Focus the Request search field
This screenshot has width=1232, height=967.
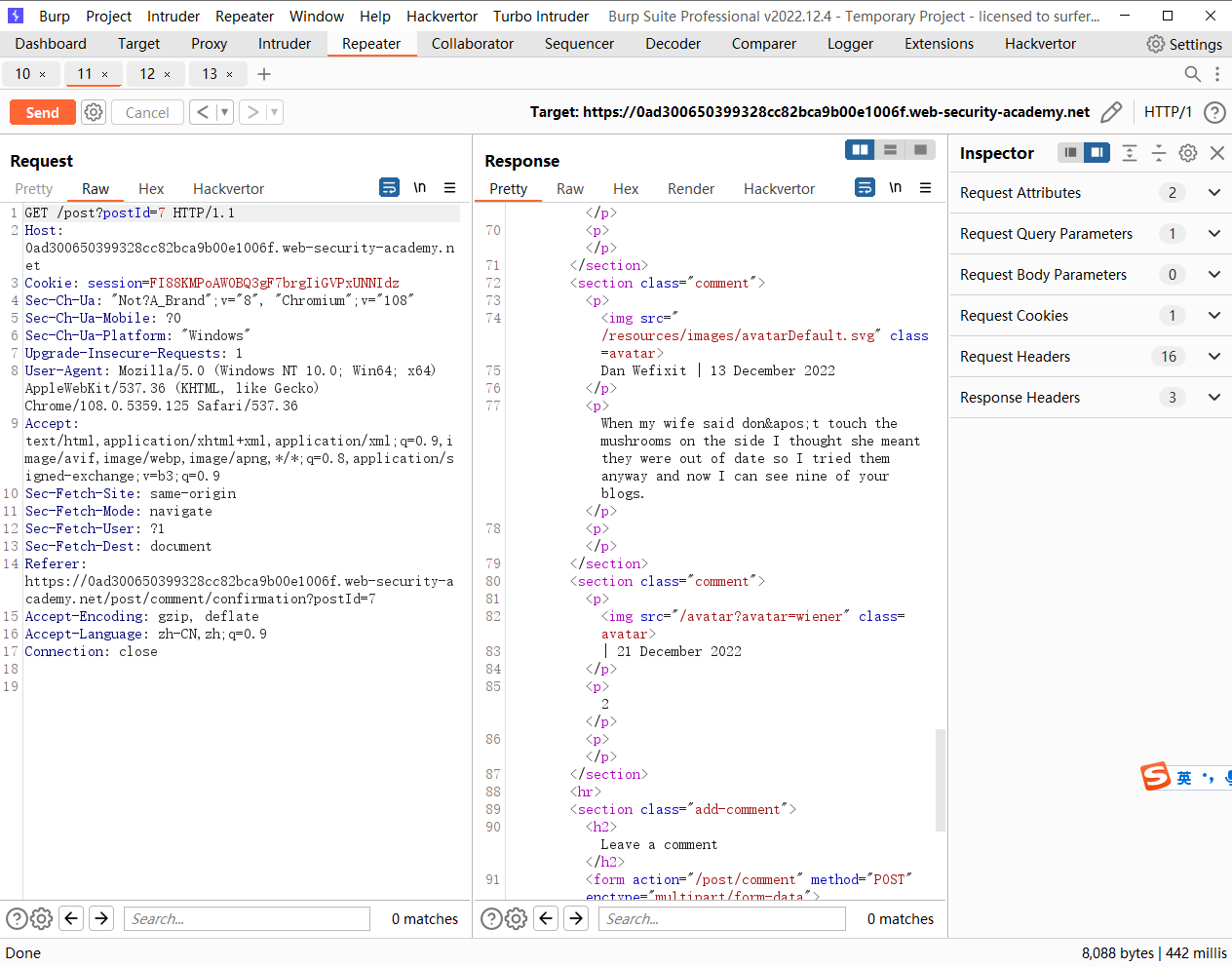coord(247,918)
